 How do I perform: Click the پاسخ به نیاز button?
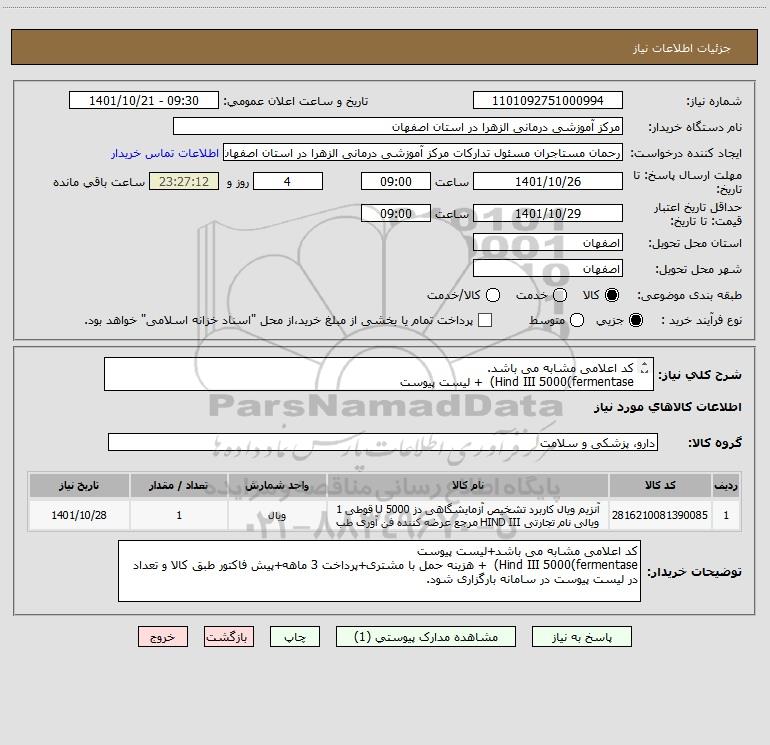pyautogui.click(x=581, y=637)
